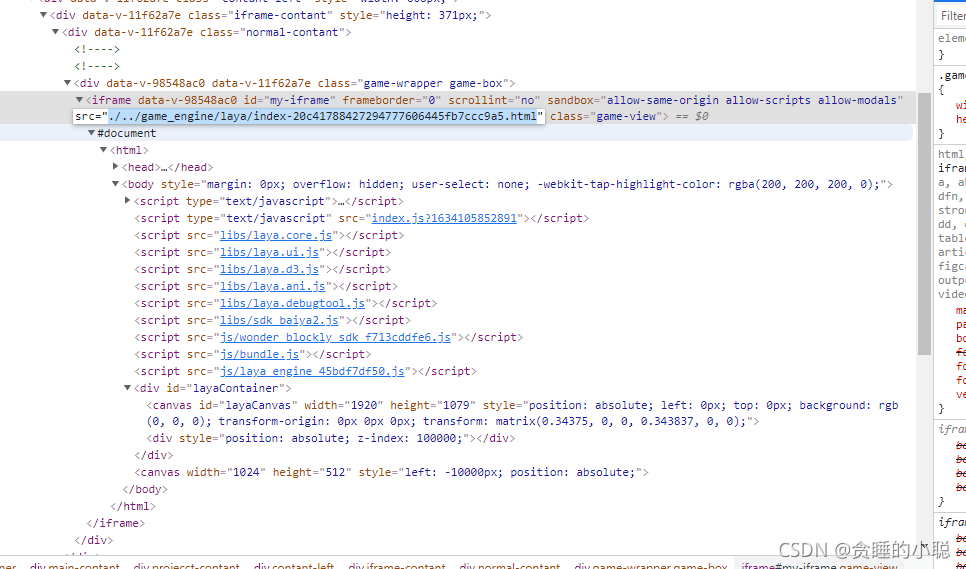Select div.iframe-contant breadcrumb
The width and height of the screenshot is (966, 569).
pyautogui.click(x=396, y=565)
